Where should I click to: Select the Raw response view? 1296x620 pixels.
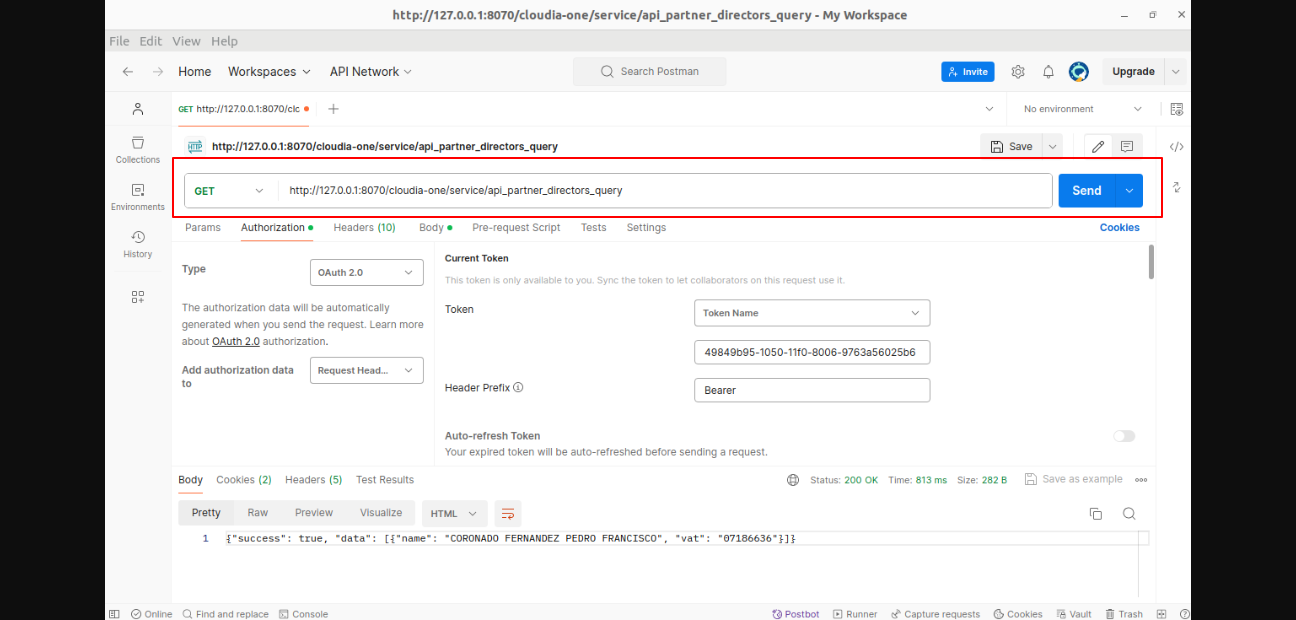click(258, 513)
